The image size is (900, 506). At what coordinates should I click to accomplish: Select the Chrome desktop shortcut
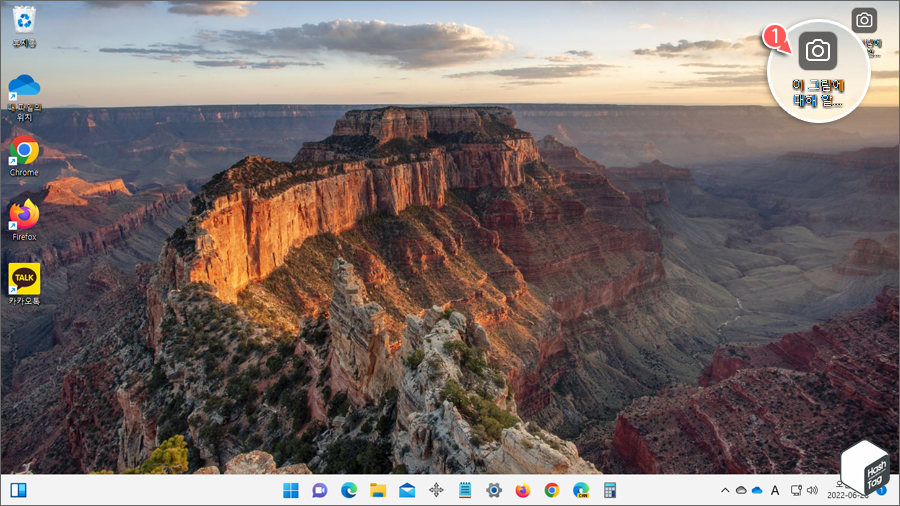pyautogui.click(x=24, y=156)
